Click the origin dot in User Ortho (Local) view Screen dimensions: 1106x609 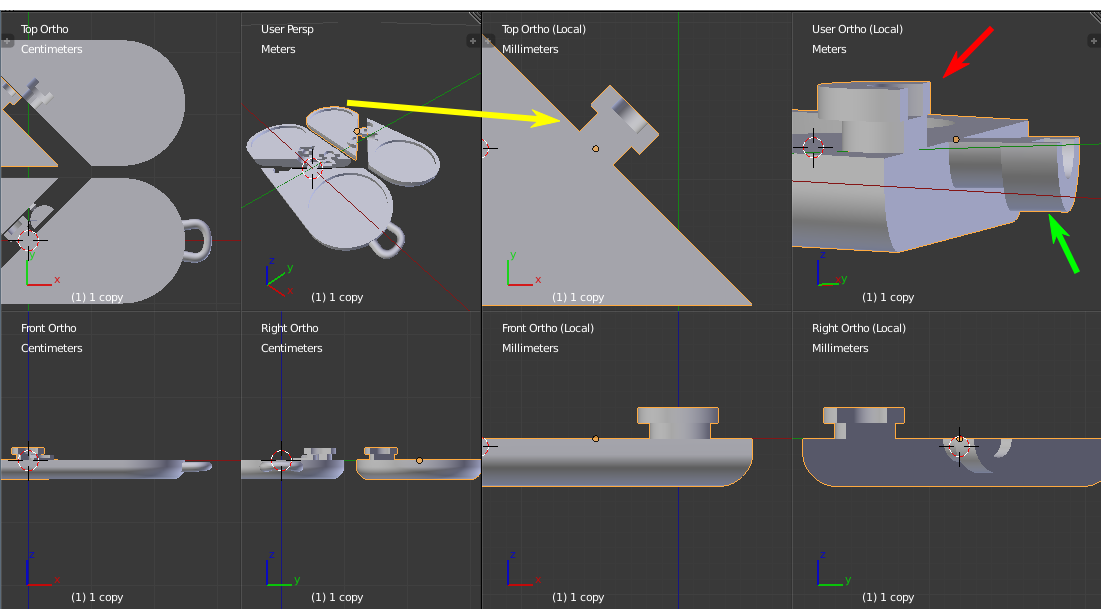956,139
